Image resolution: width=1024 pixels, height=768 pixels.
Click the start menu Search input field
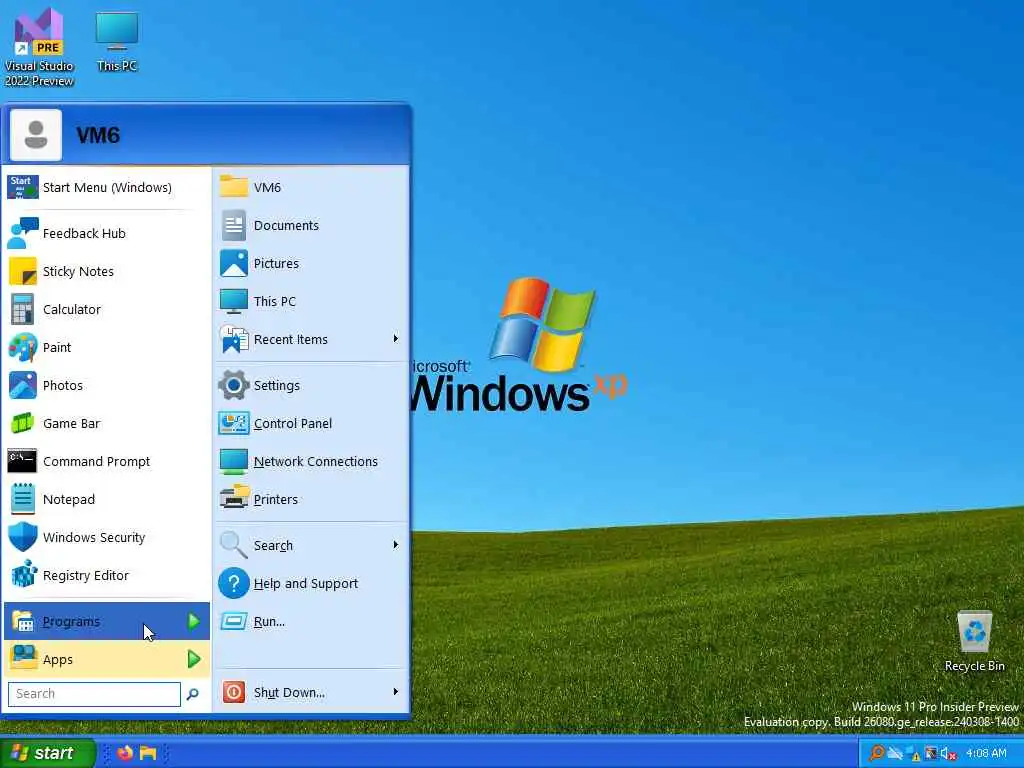(x=94, y=694)
